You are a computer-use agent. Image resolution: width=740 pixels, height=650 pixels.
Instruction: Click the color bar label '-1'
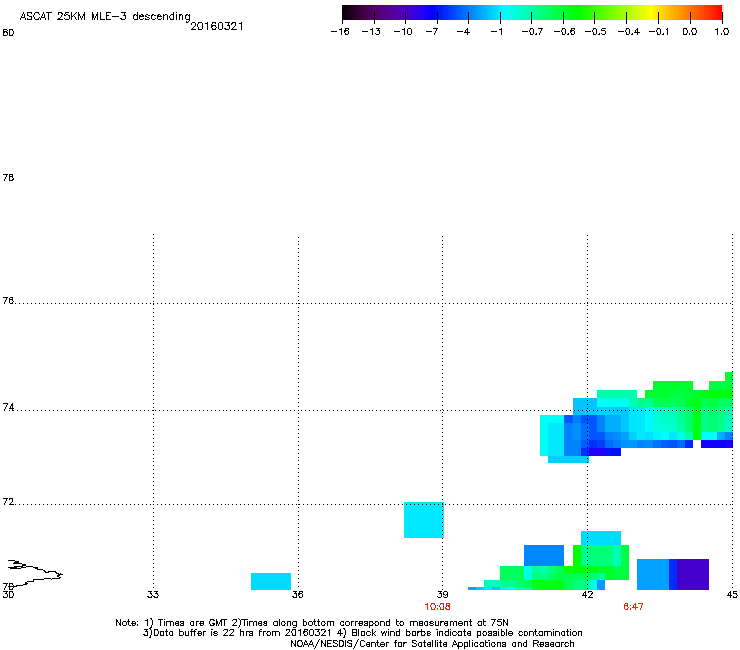point(496,32)
